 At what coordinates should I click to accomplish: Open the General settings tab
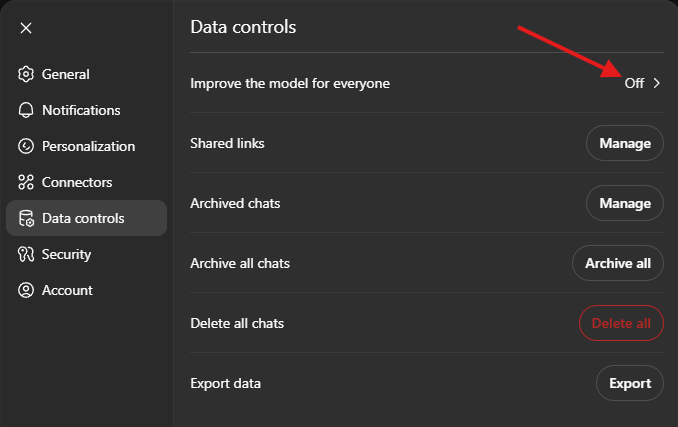coord(66,74)
